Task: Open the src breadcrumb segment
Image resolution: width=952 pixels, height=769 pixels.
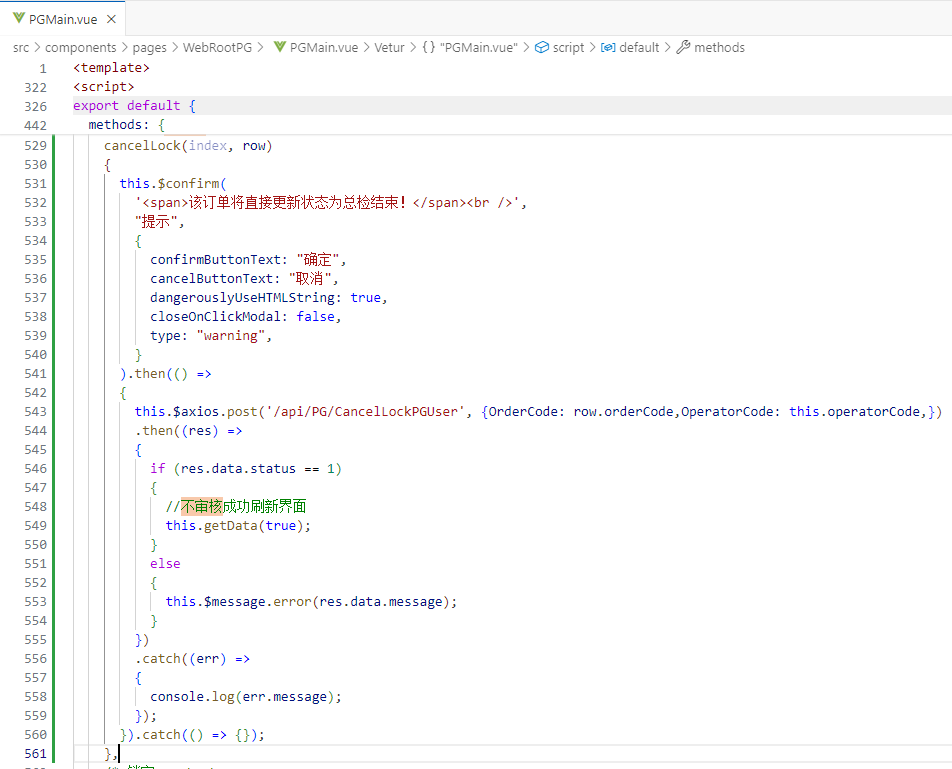Action: point(21,47)
